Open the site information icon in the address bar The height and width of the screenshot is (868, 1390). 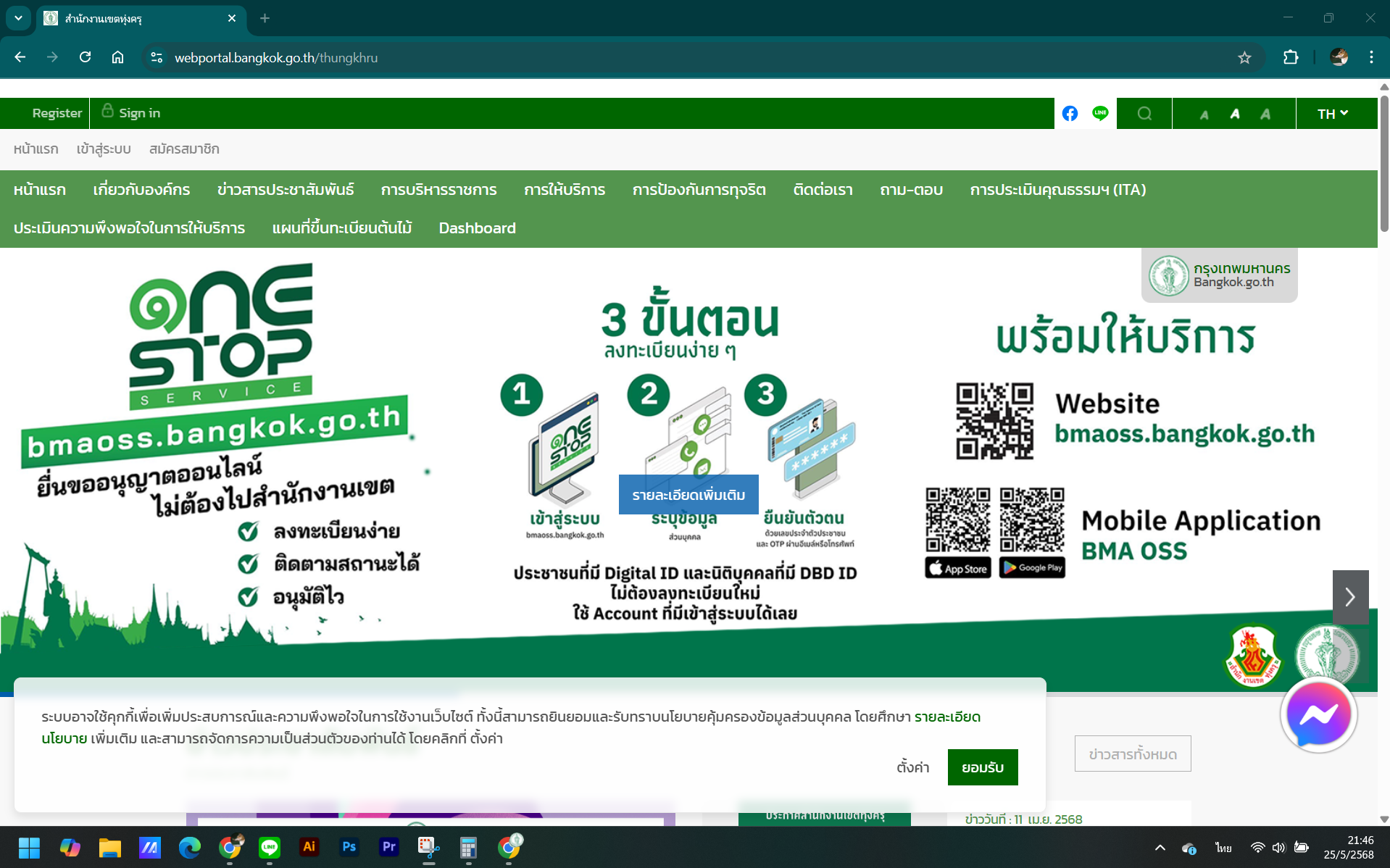pos(156,57)
